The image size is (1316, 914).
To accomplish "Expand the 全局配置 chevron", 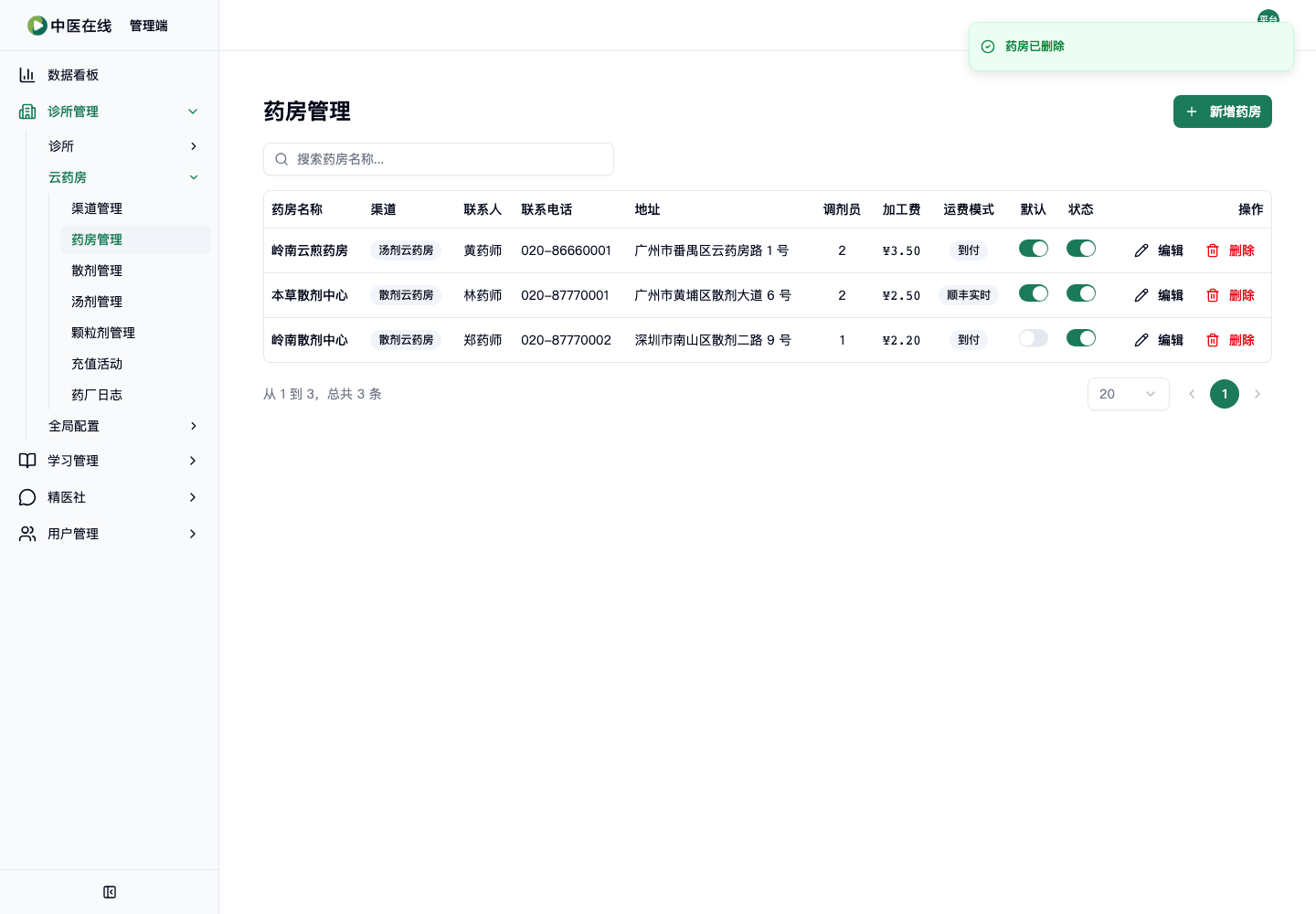I will (x=193, y=426).
